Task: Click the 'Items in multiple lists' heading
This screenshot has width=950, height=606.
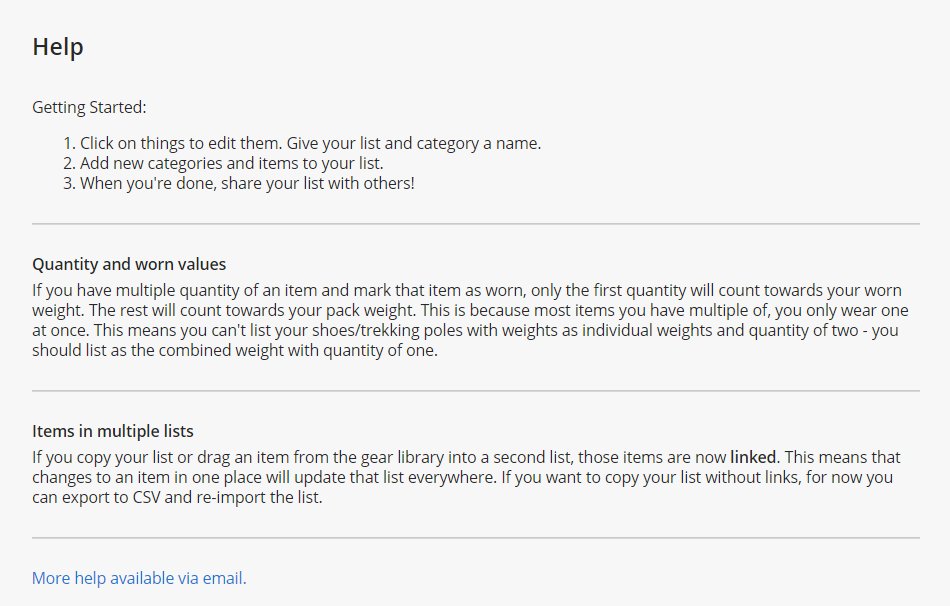Action: [x=113, y=432]
